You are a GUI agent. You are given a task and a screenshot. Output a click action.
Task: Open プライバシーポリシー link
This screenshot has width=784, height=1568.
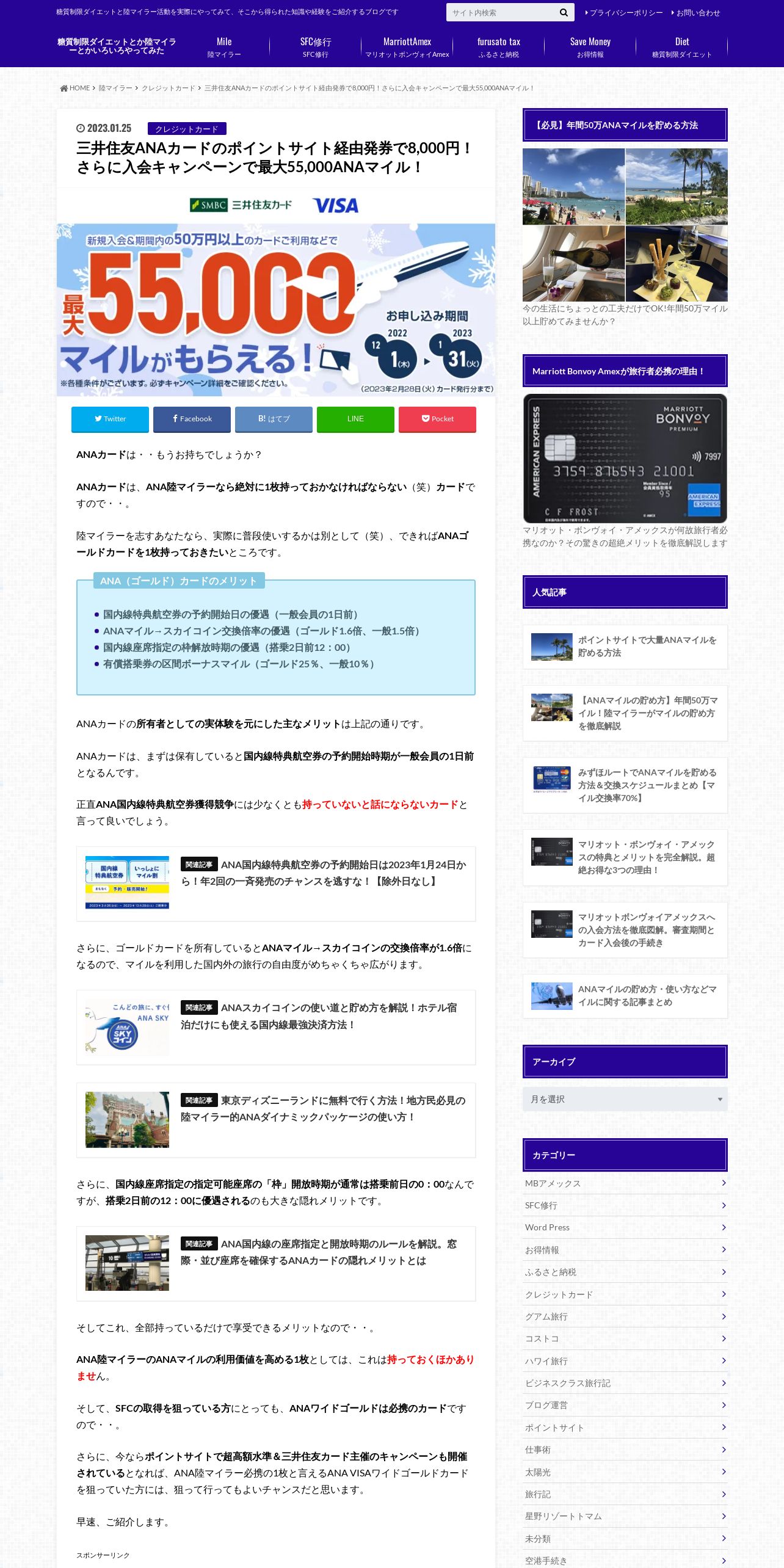click(623, 13)
